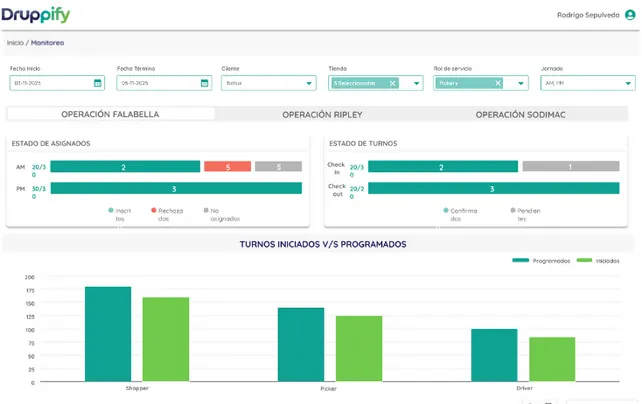Click the Check in confirmados bar showing 2
The height and width of the screenshot is (404, 642).
[x=443, y=167]
